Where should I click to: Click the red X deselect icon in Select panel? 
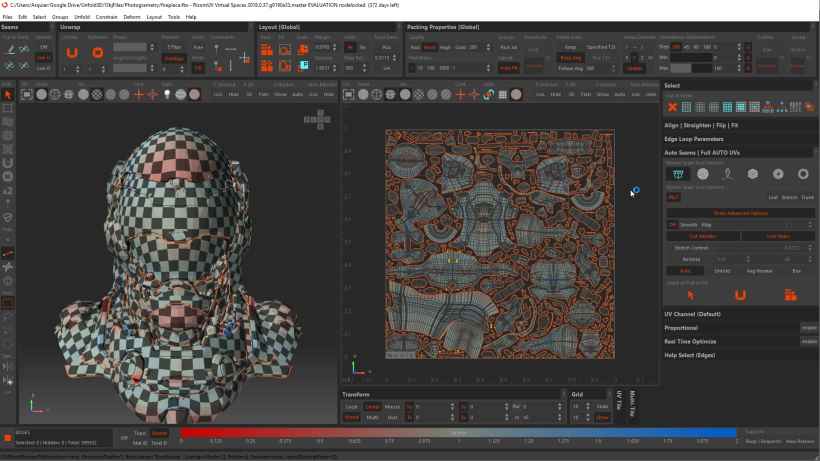(672, 107)
